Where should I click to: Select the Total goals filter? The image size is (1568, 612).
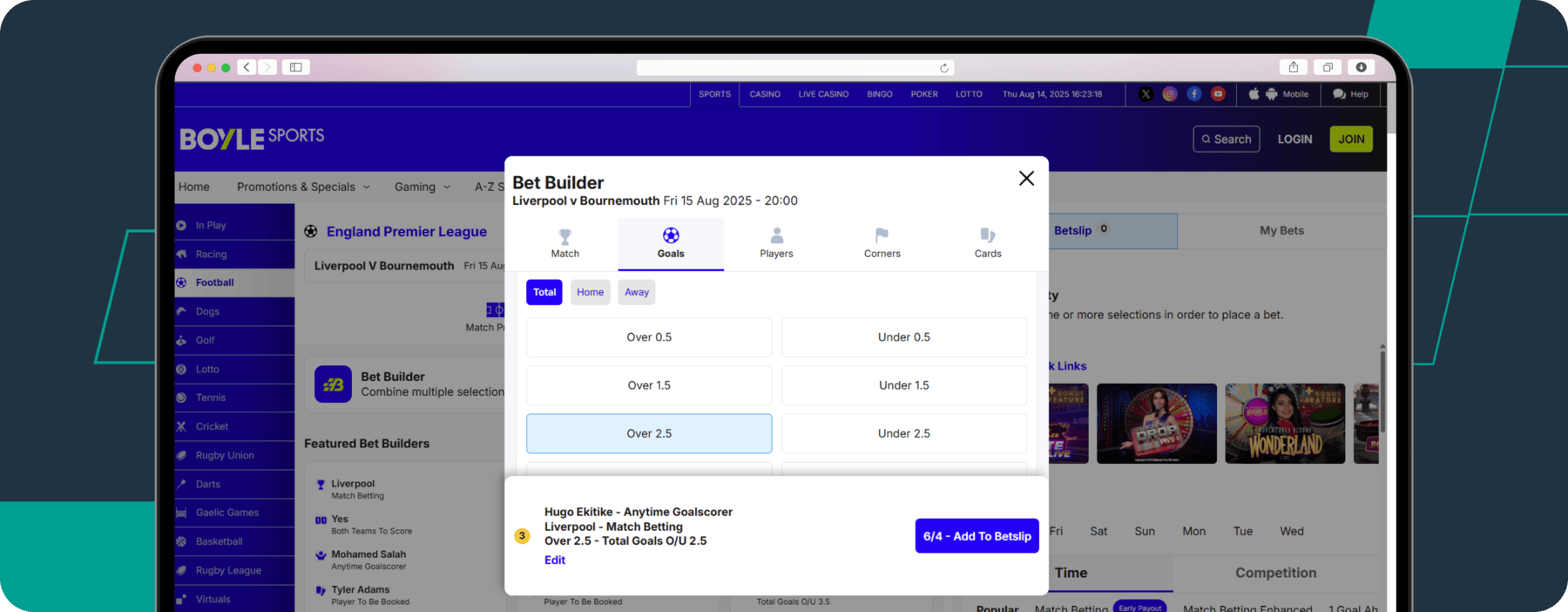[544, 292]
